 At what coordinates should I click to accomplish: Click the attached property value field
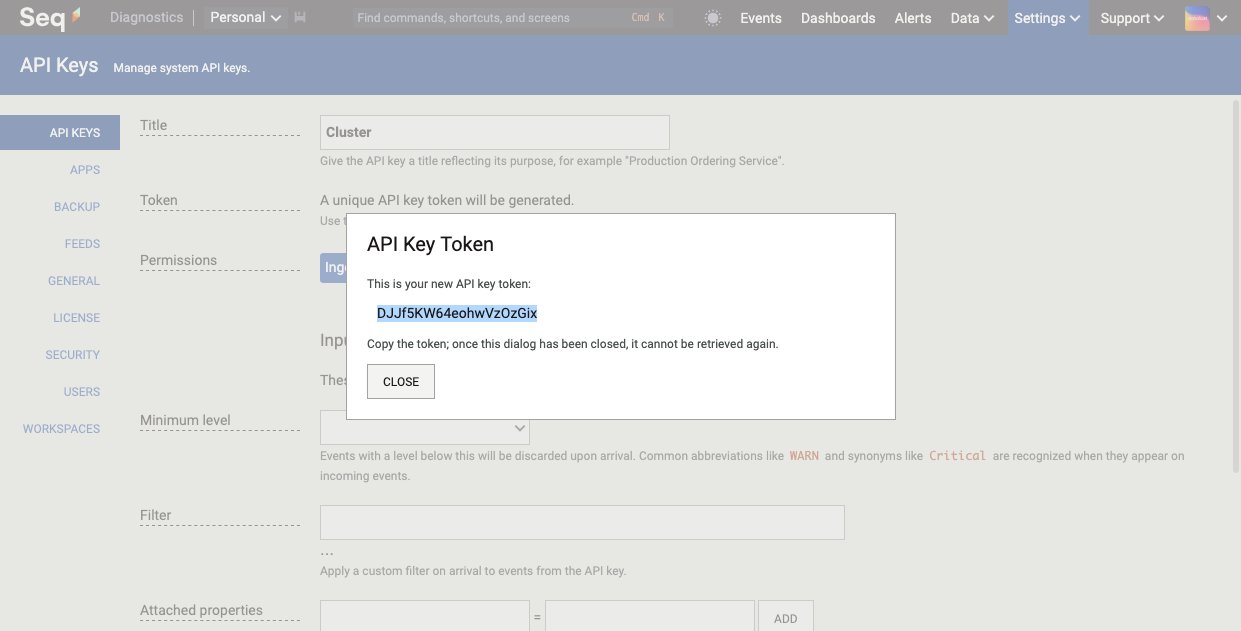point(650,616)
